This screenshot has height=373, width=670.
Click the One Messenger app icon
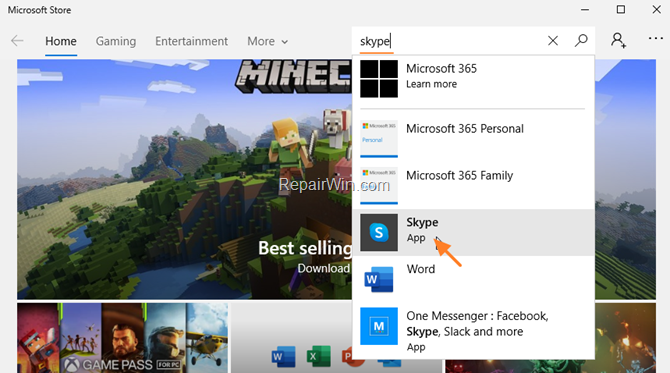379,326
